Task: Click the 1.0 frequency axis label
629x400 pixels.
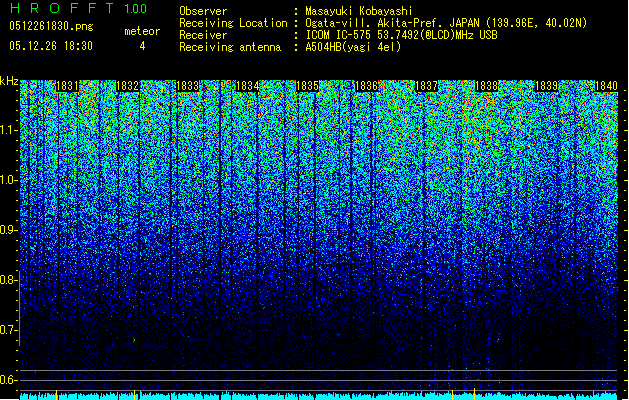Action: tap(9, 180)
